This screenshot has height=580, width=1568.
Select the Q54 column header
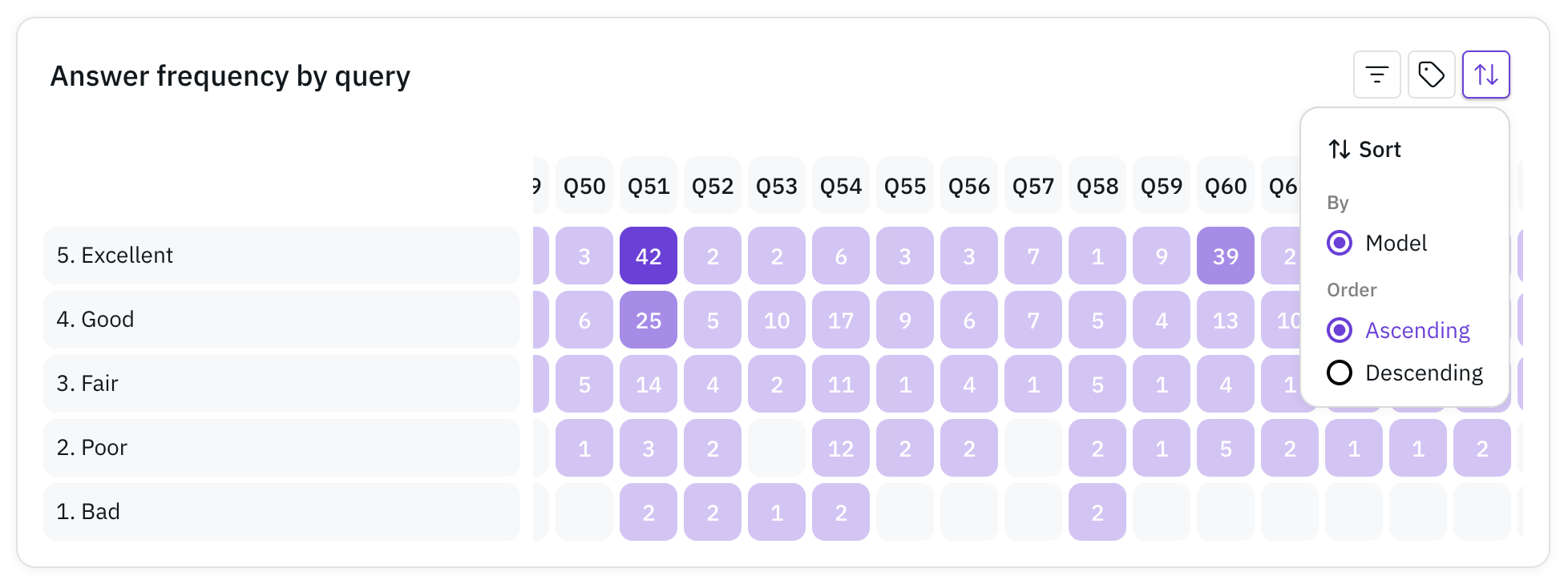[841, 186]
